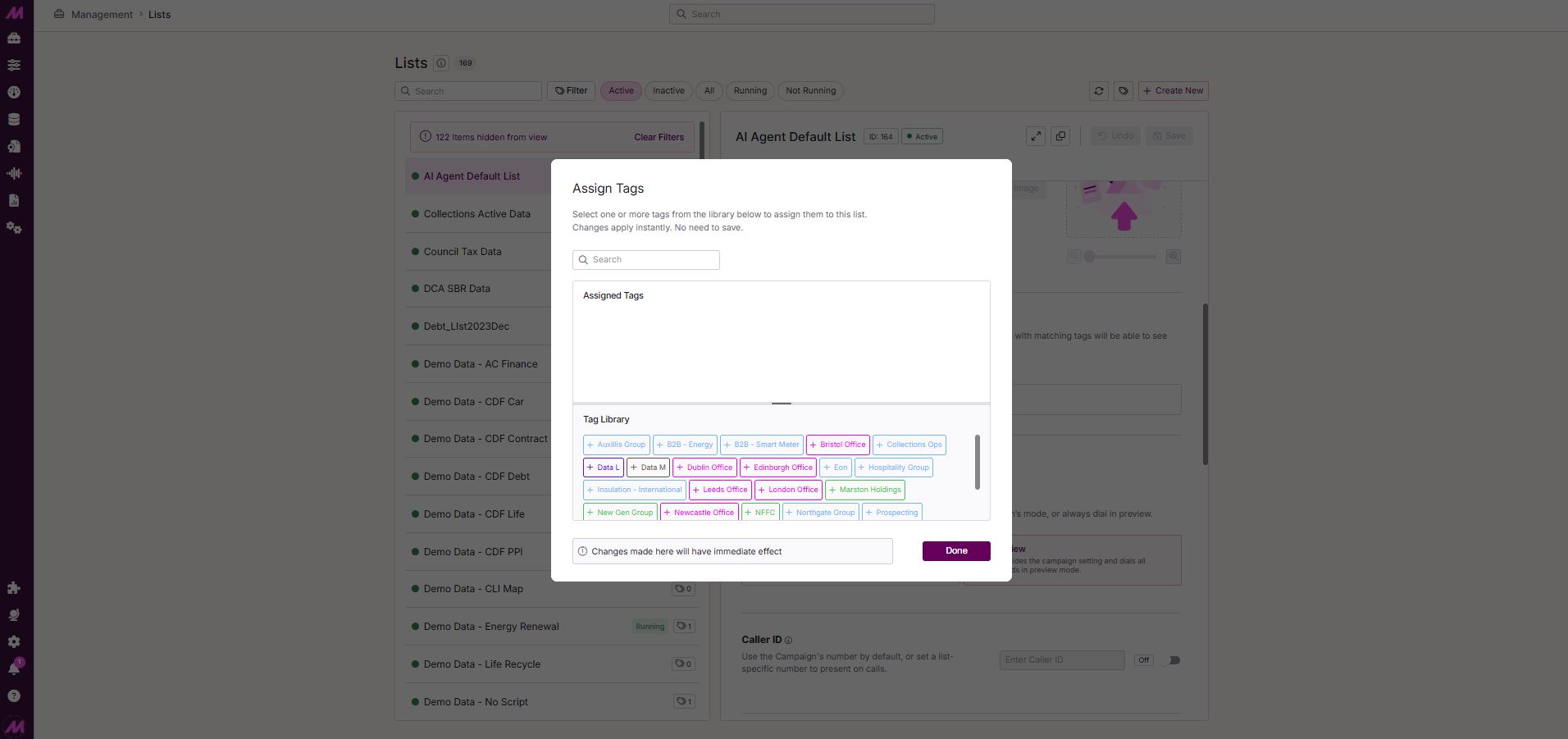Screen dimensions: 1568x739
Task: Select the Active filter tab
Action: point(621,91)
